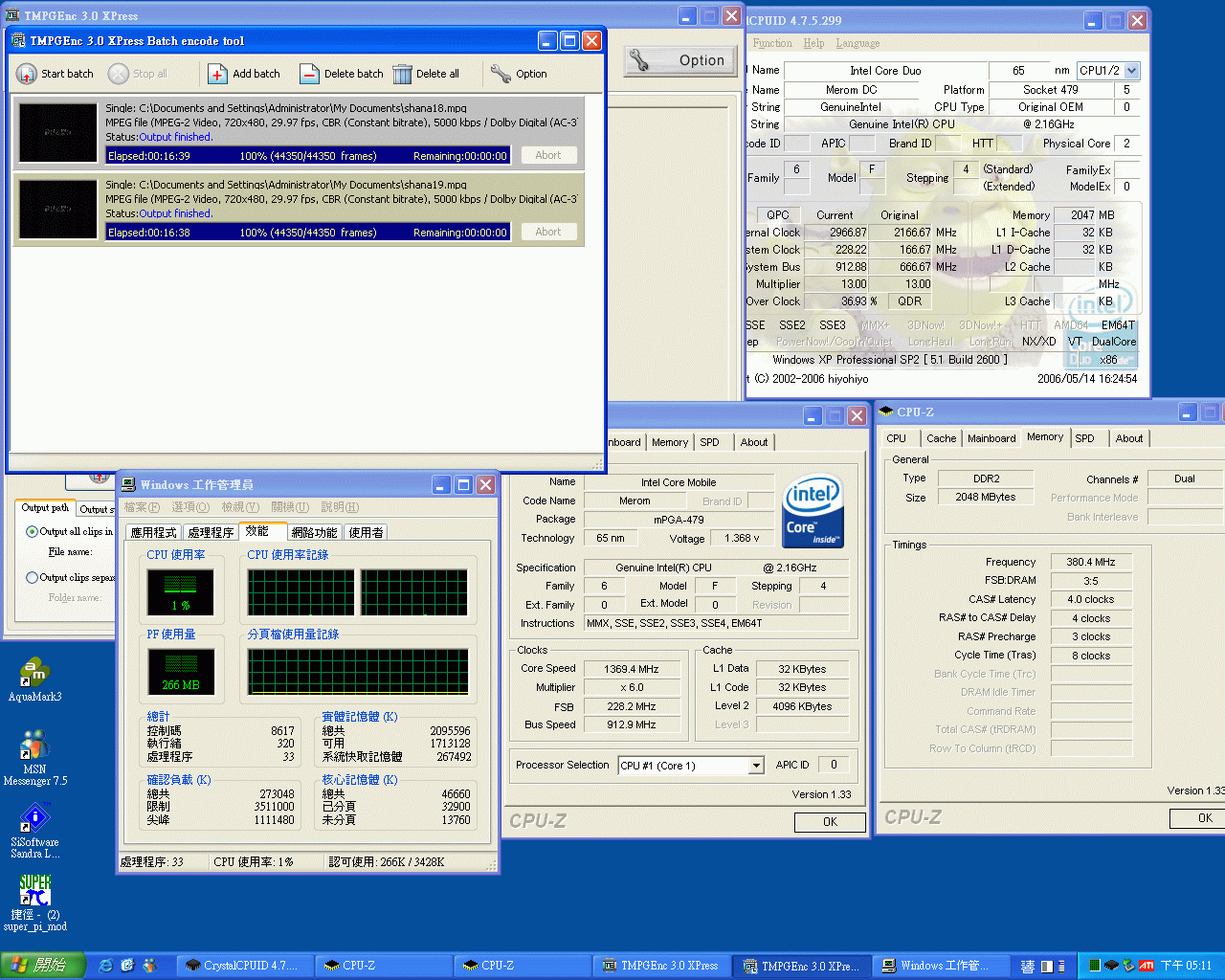Open the Language menu in CrystalCPUID
1225x980 pixels.
tap(857, 43)
